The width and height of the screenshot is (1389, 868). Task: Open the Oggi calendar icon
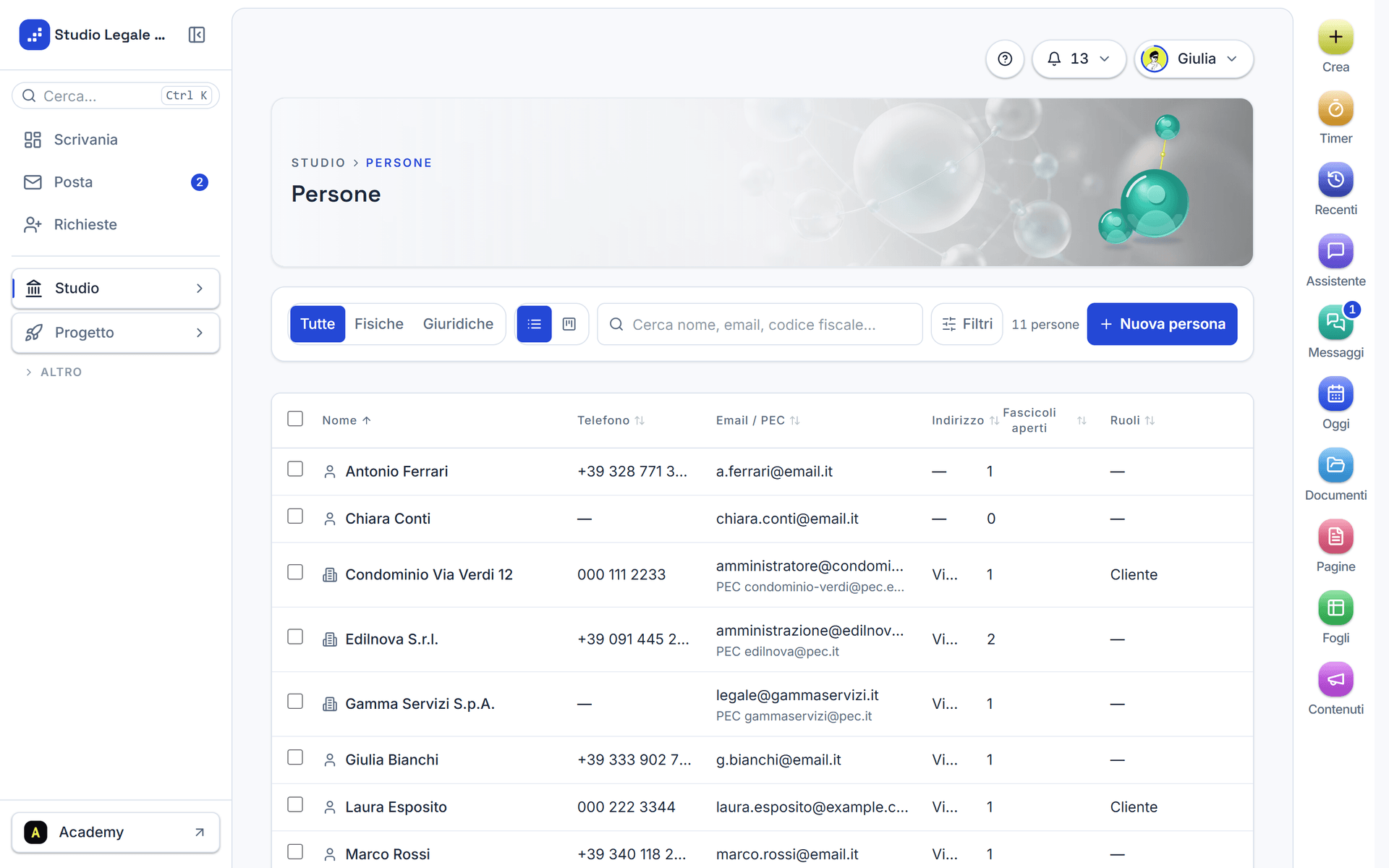pyautogui.click(x=1335, y=394)
